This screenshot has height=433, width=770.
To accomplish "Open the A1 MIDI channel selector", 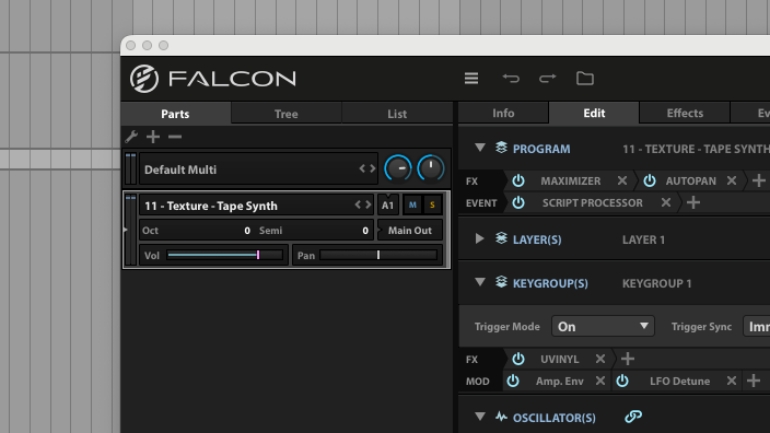I will coord(387,205).
